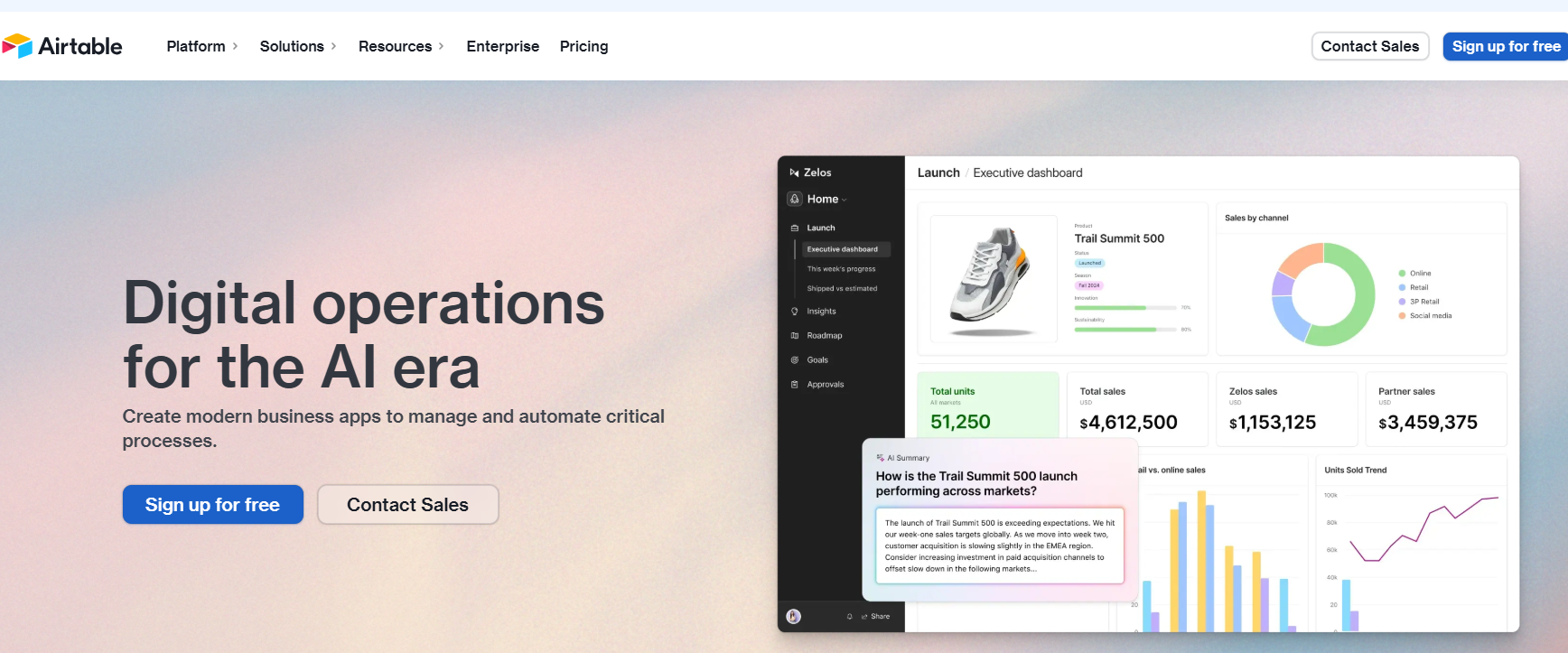Go to the Enterprise page
1568x653 pixels.
click(503, 46)
